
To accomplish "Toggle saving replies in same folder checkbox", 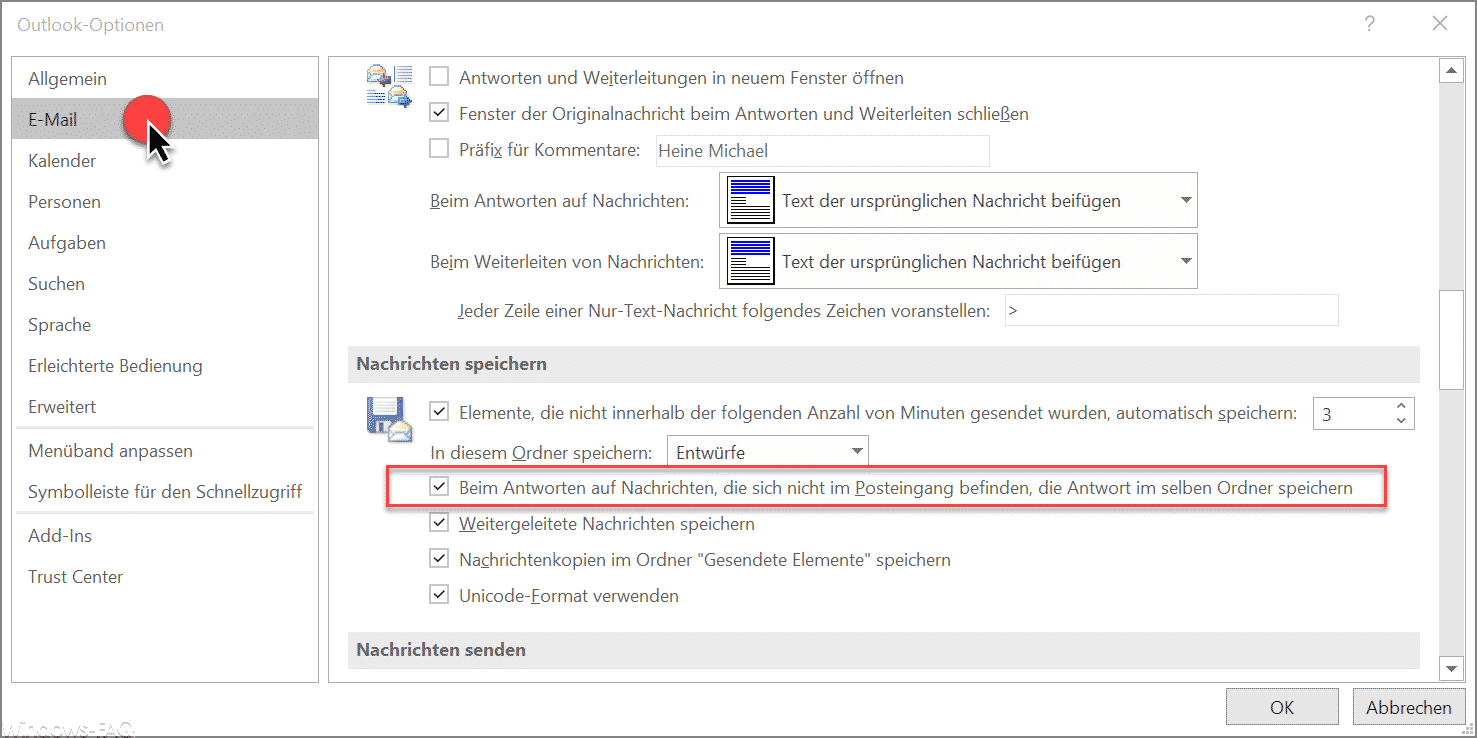I will tap(439, 487).
